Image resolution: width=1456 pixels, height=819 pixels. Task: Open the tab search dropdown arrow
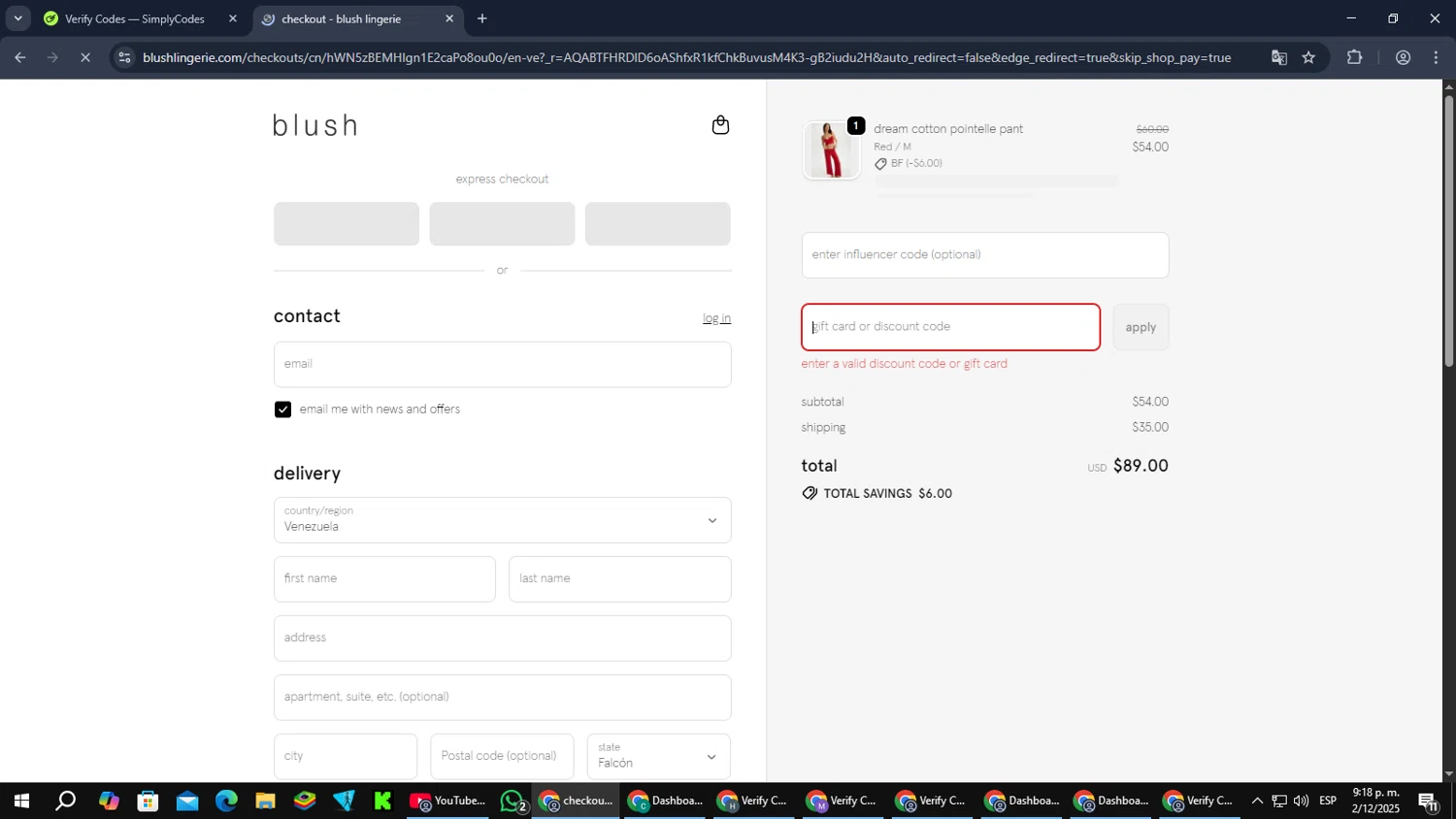[x=17, y=18]
